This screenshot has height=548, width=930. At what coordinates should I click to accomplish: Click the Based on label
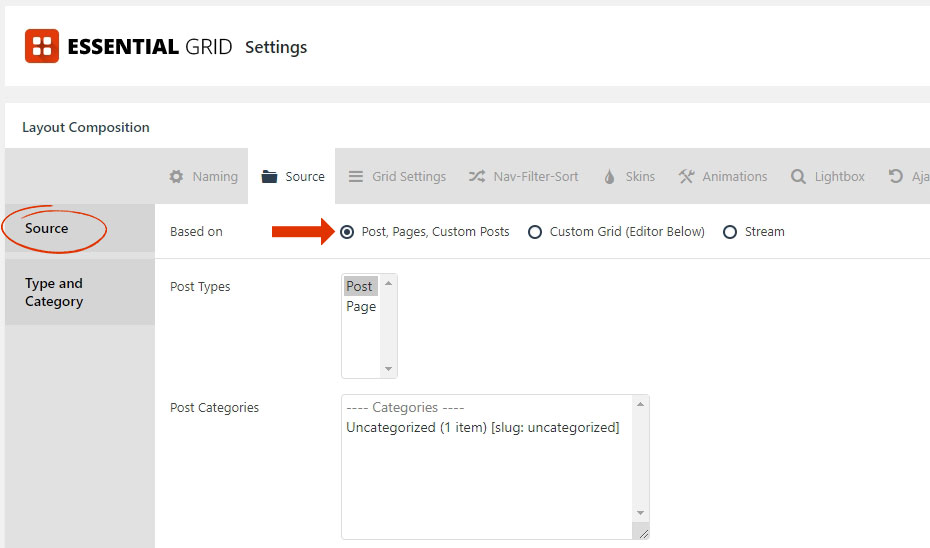196,232
